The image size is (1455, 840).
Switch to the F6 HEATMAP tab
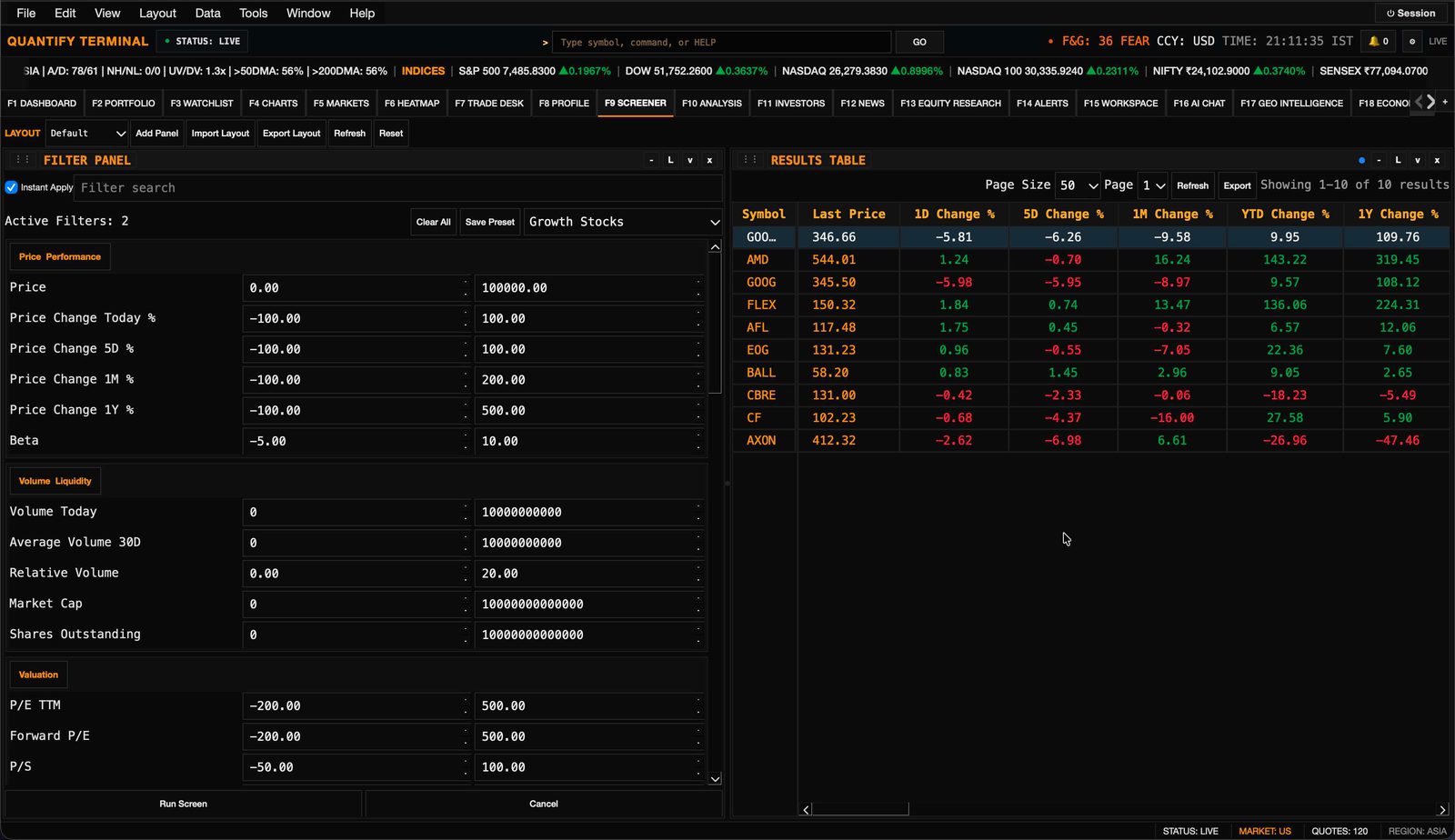coord(411,103)
